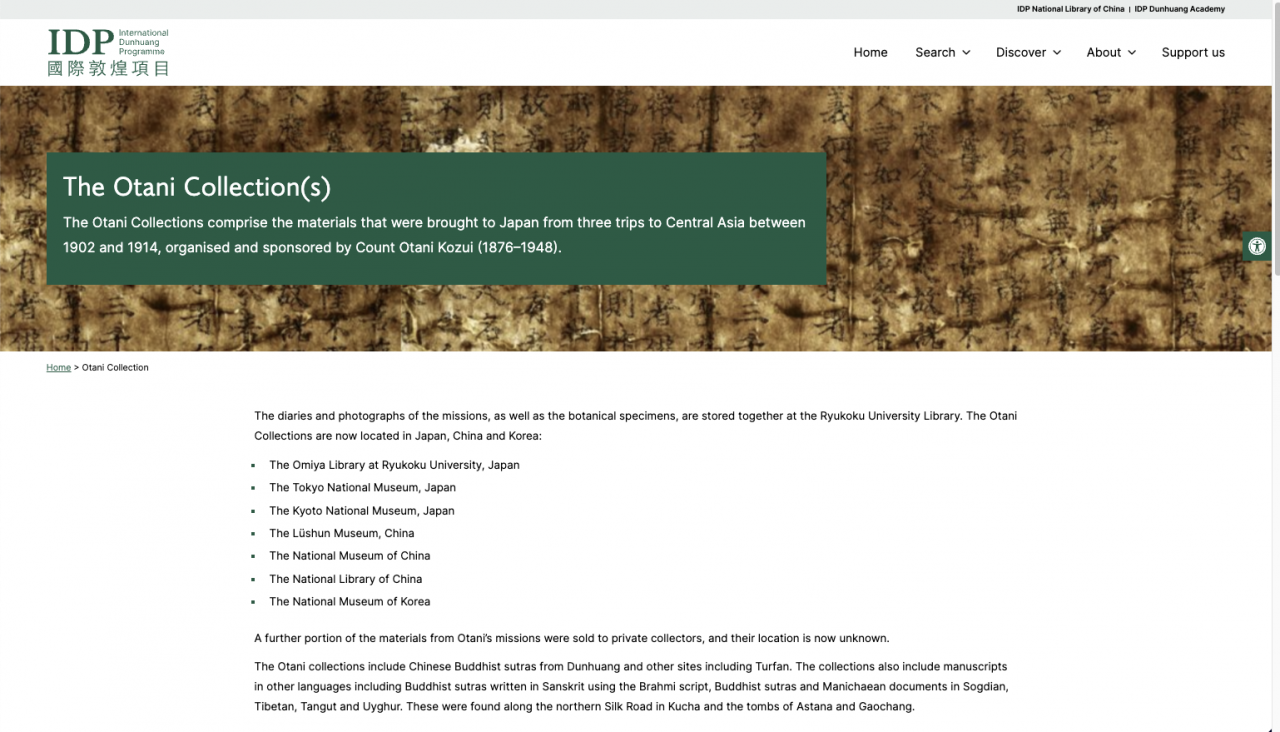Expand the Search dropdown chevron

point(966,53)
